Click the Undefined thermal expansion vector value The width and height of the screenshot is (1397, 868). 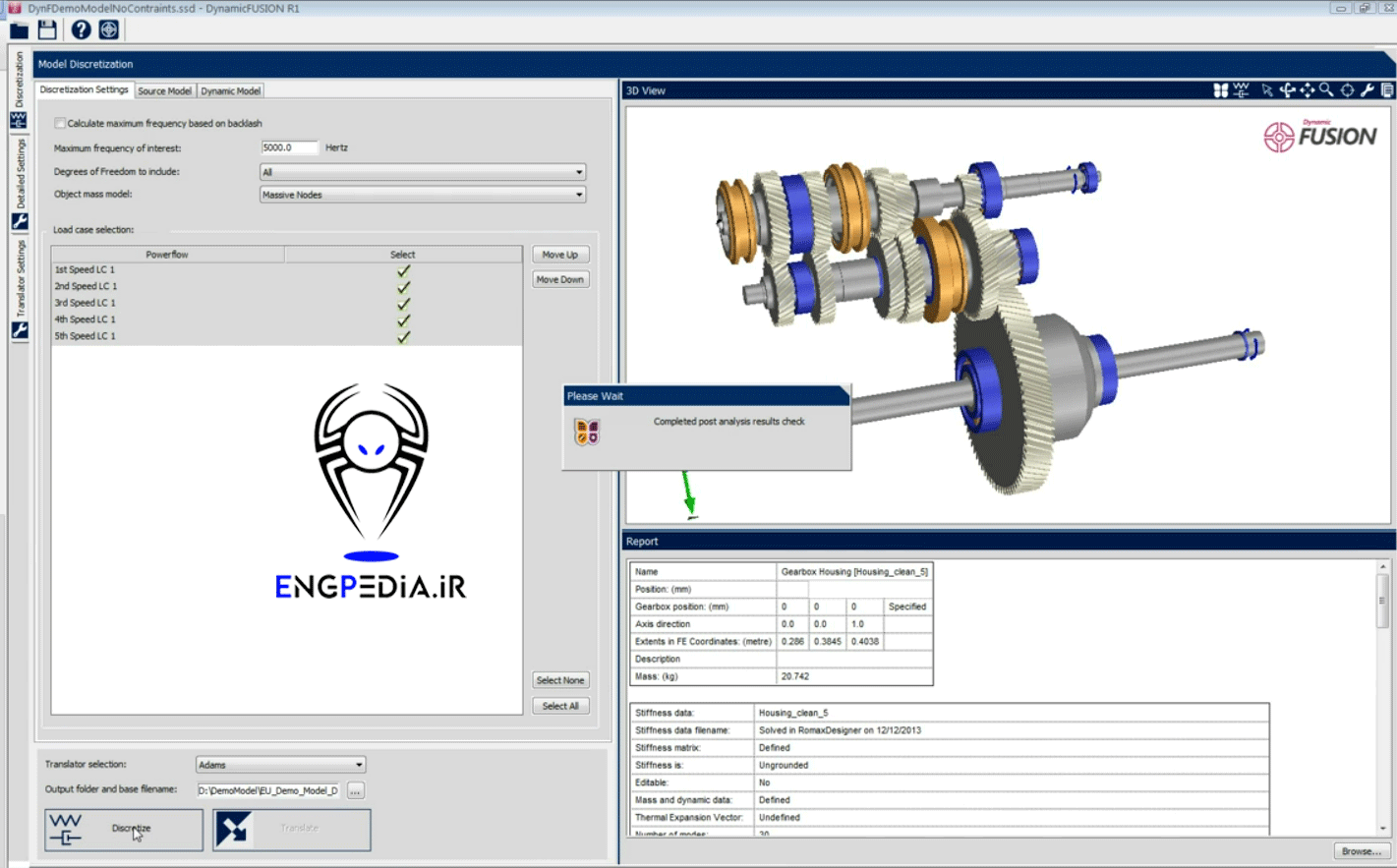coord(780,817)
